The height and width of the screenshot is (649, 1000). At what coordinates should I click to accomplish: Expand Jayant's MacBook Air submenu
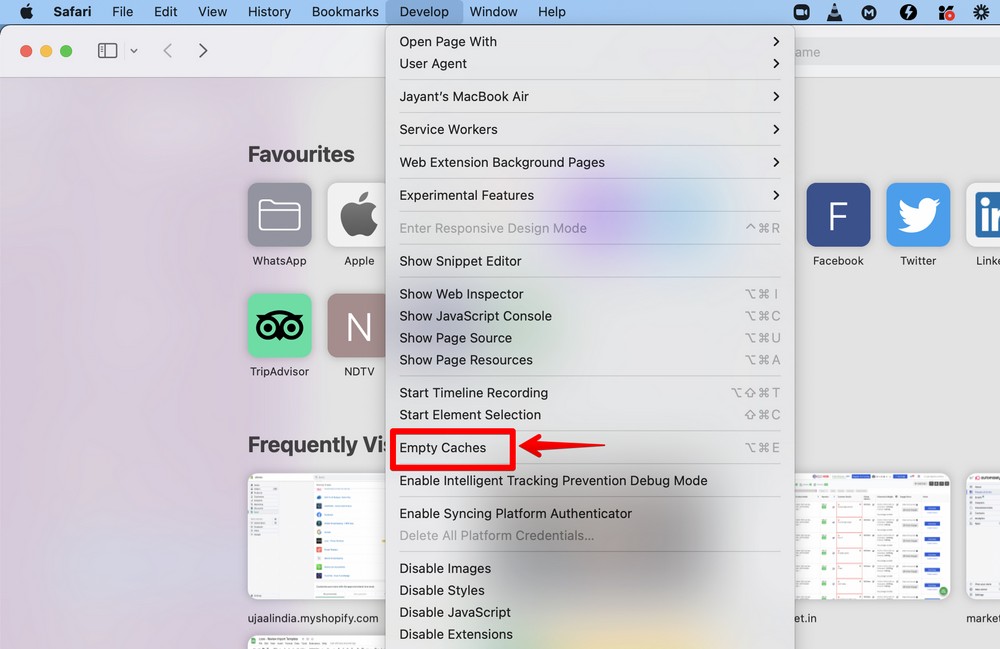coord(589,96)
